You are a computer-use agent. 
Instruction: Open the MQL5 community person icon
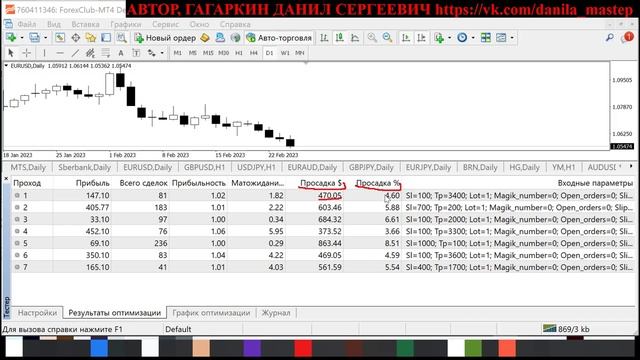pyautogui.click(x=220, y=38)
